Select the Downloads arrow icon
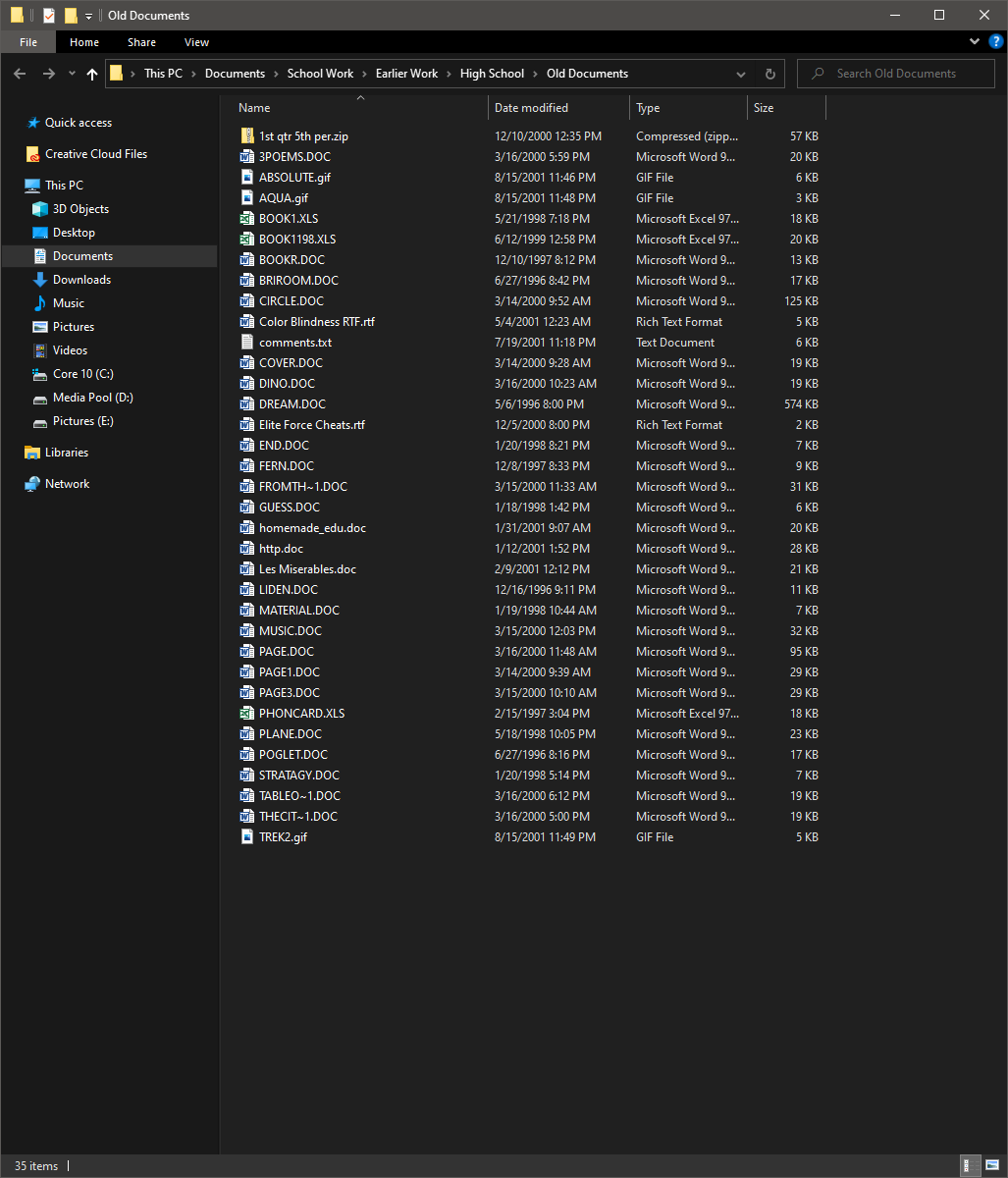This screenshot has height=1178, width=1008. point(40,280)
